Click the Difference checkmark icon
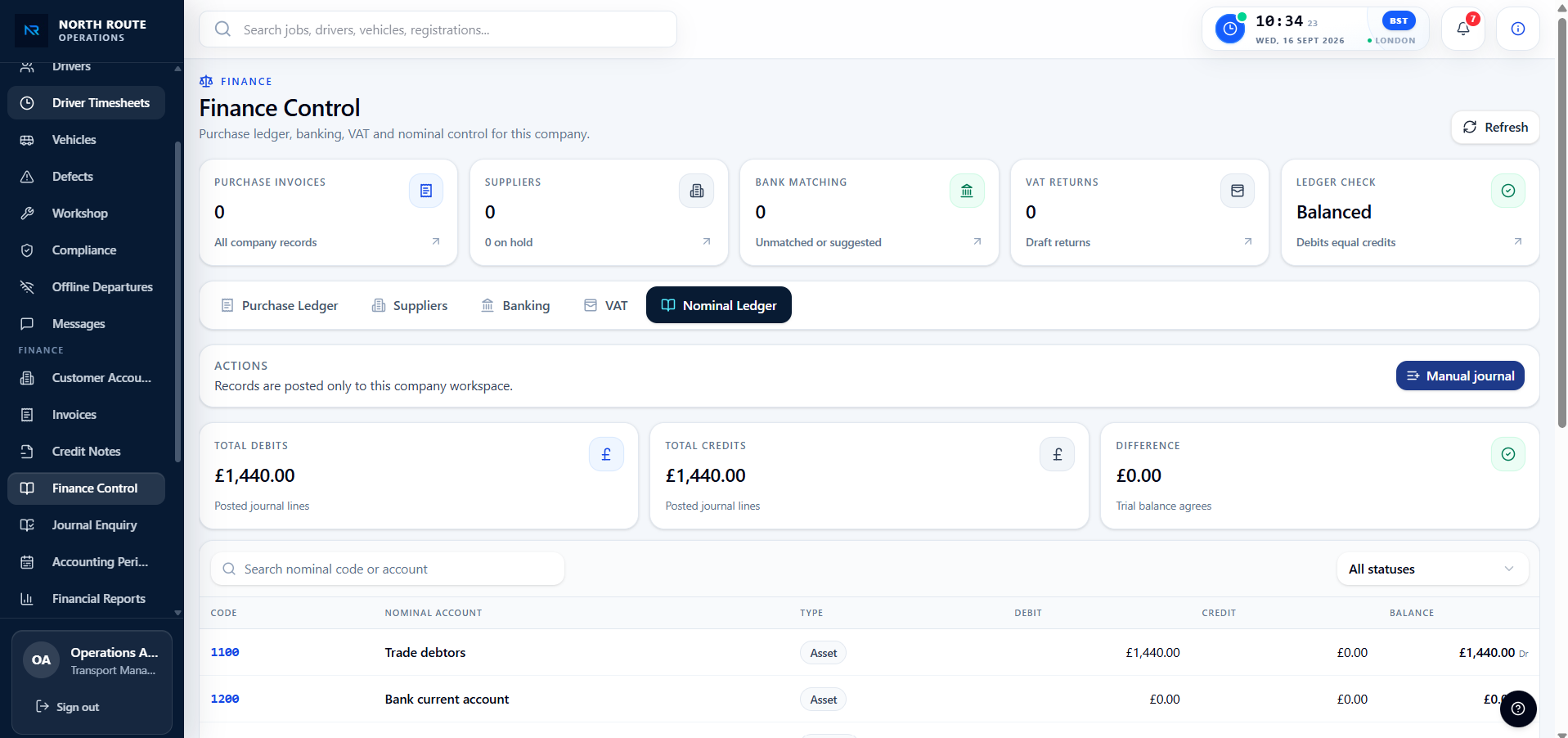 pyautogui.click(x=1508, y=454)
